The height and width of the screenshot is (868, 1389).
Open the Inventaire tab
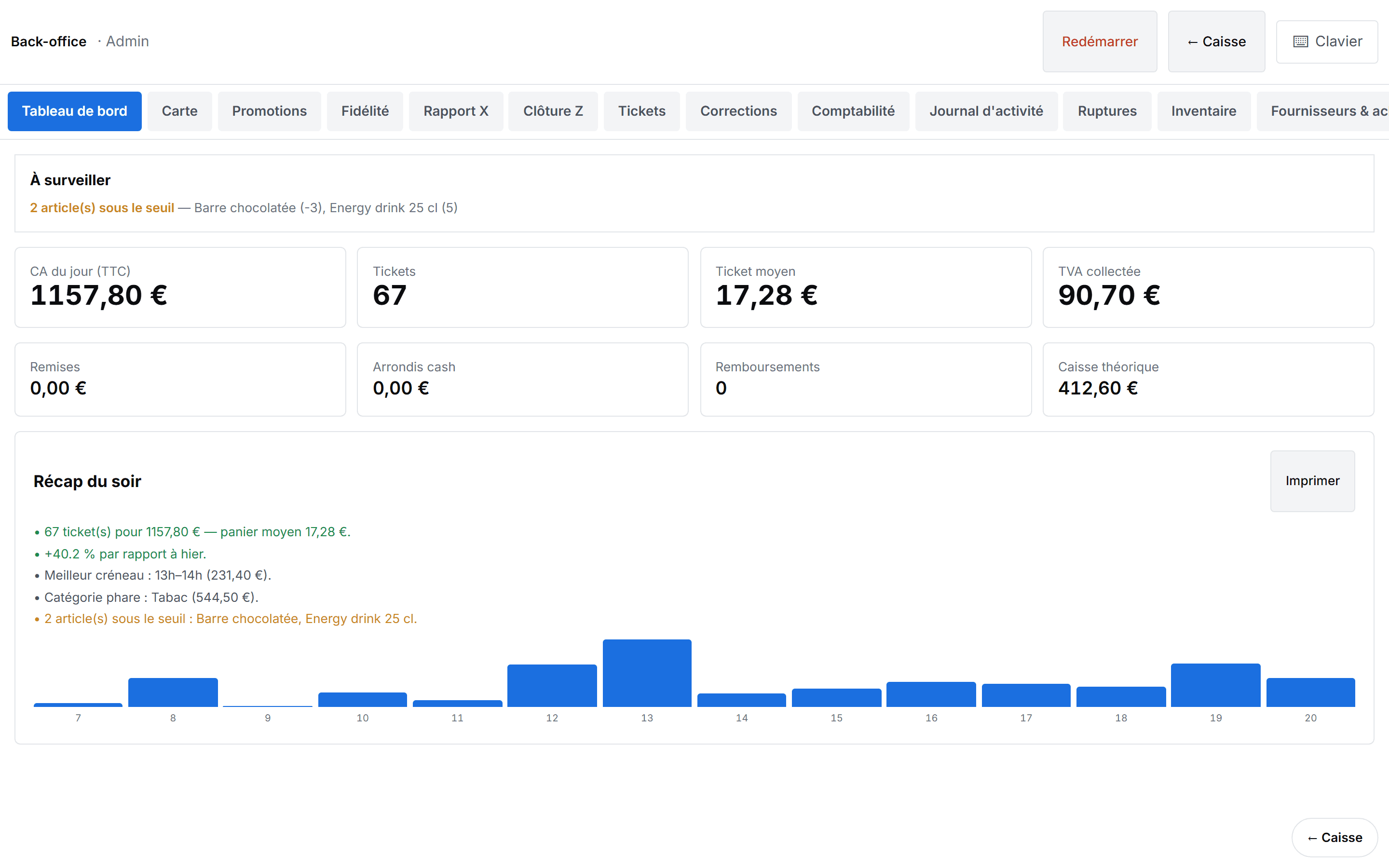tap(1204, 111)
